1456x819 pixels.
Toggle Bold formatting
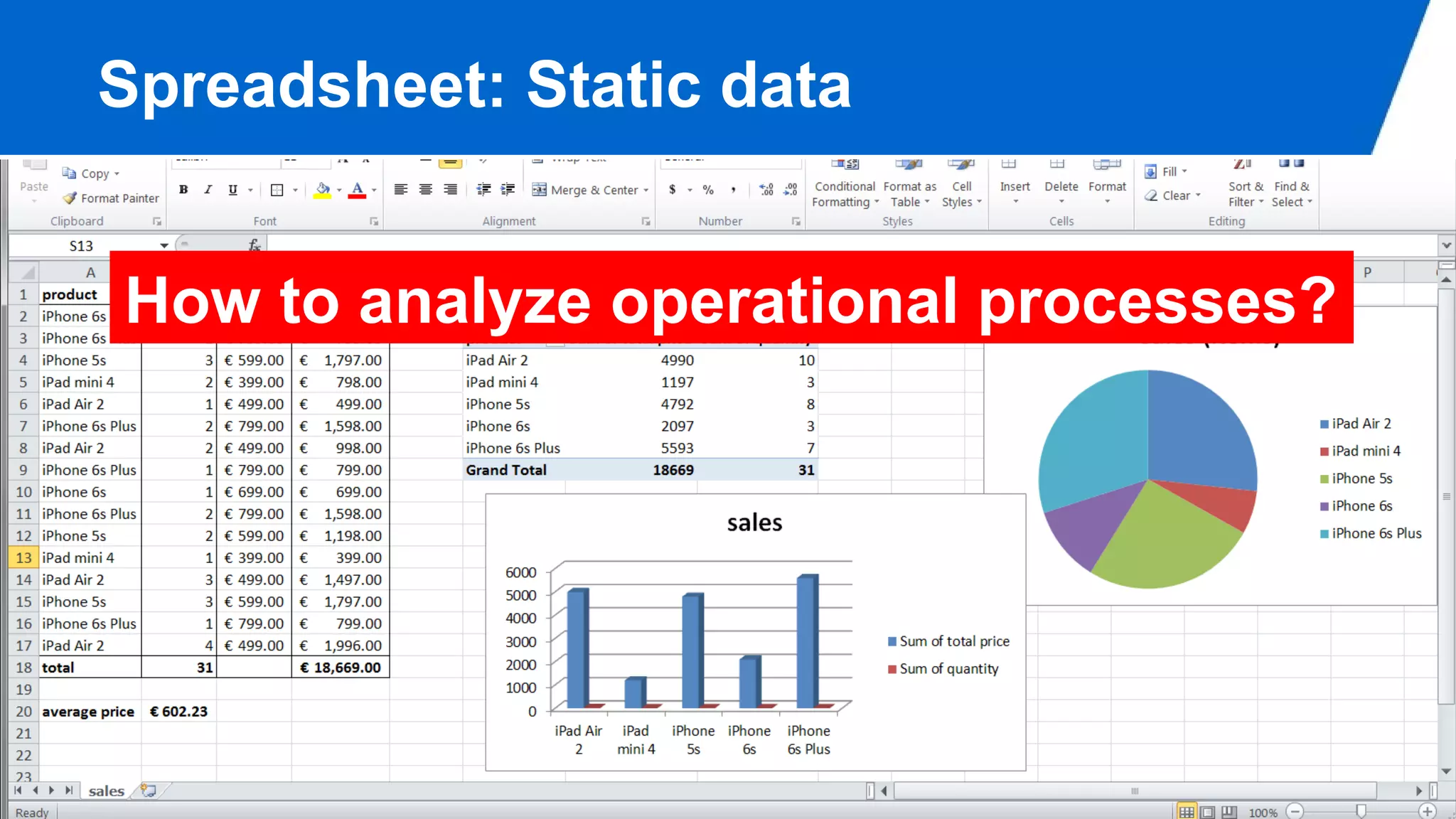(183, 190)
